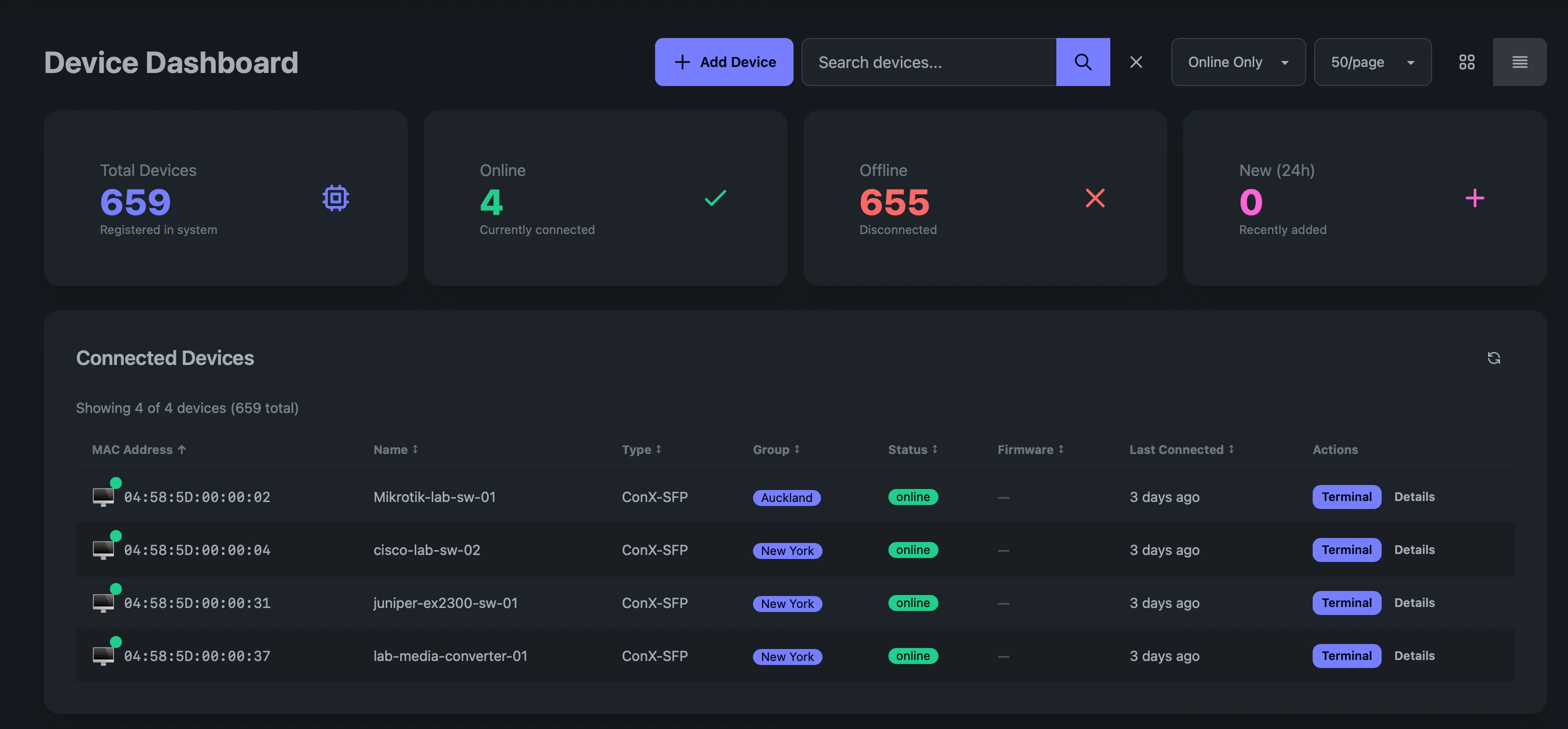Viewport: 1568px width, 729px height.
Task: Click the CPU chip icon on Total Devices
Action: click(335, 197)
